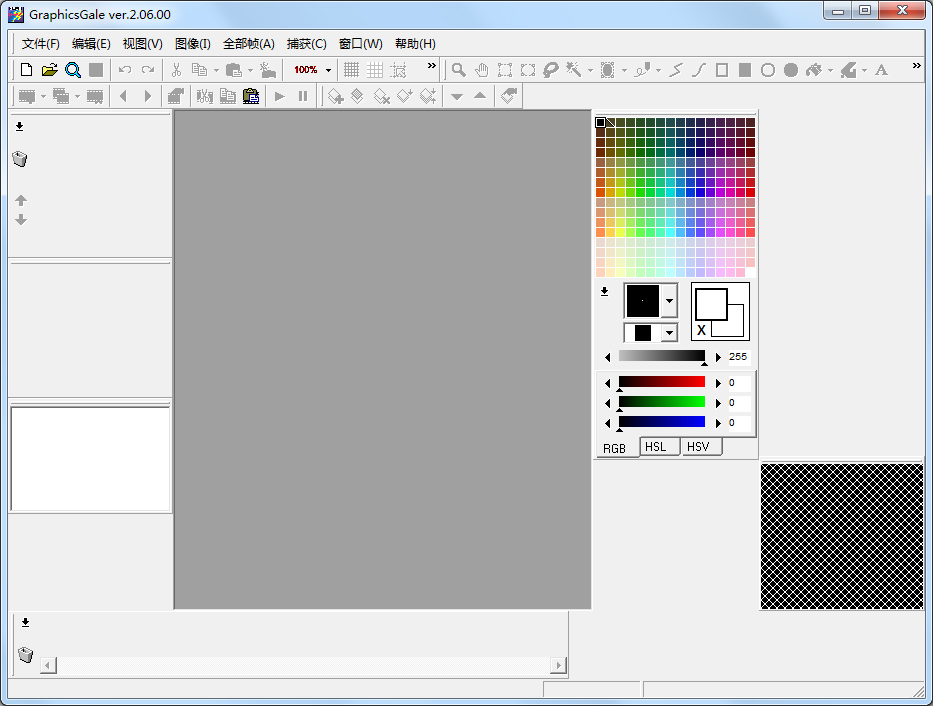Switch to the HSL tab
This screenshot has width=933, height=706.
tap(660, 447)
